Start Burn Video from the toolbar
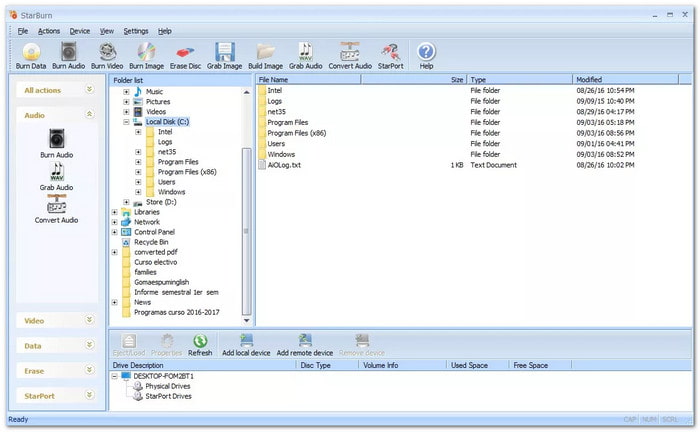Screen dimensions: 700x432 [x=107, y=56]
